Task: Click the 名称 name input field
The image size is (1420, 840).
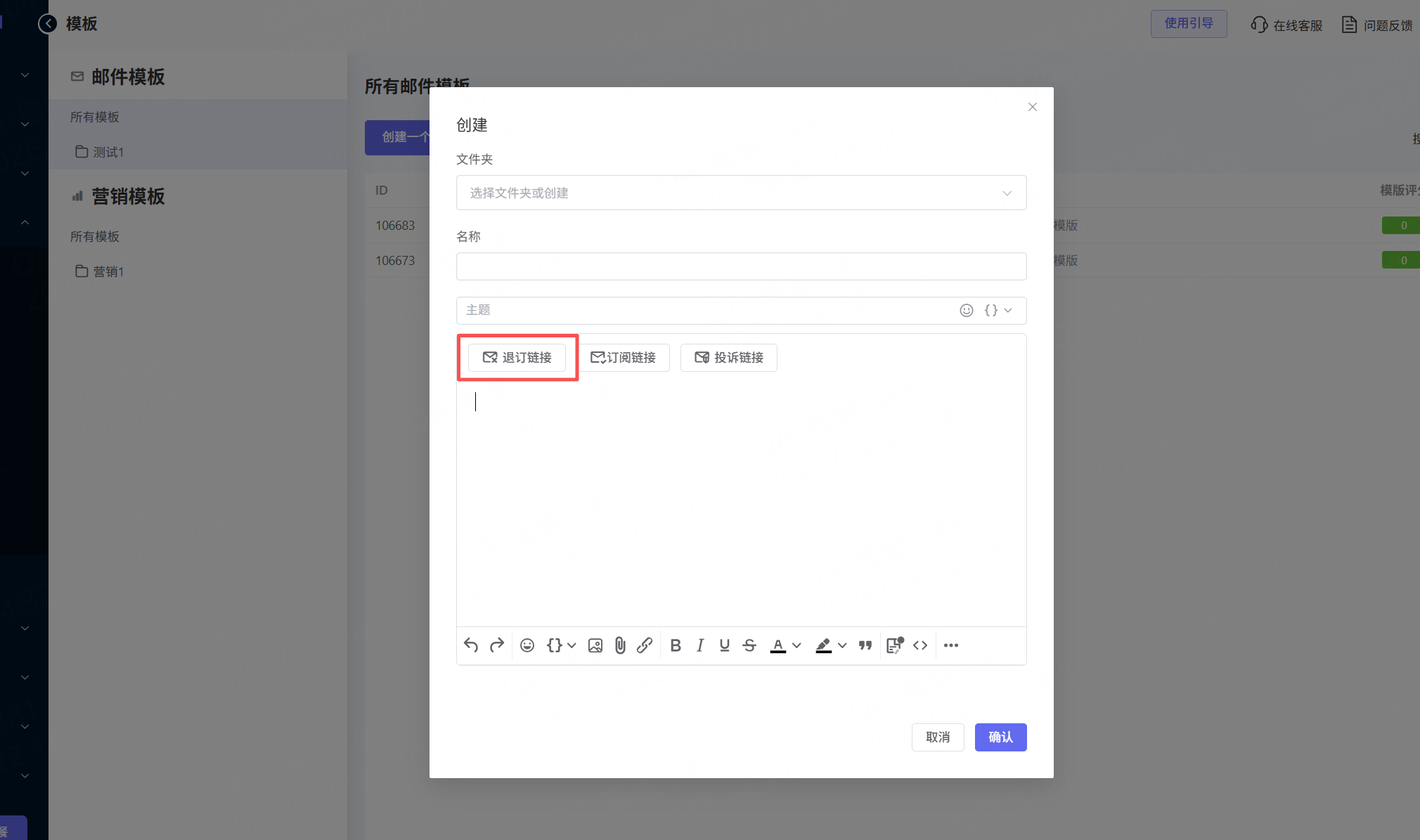Action: (741, 266)
